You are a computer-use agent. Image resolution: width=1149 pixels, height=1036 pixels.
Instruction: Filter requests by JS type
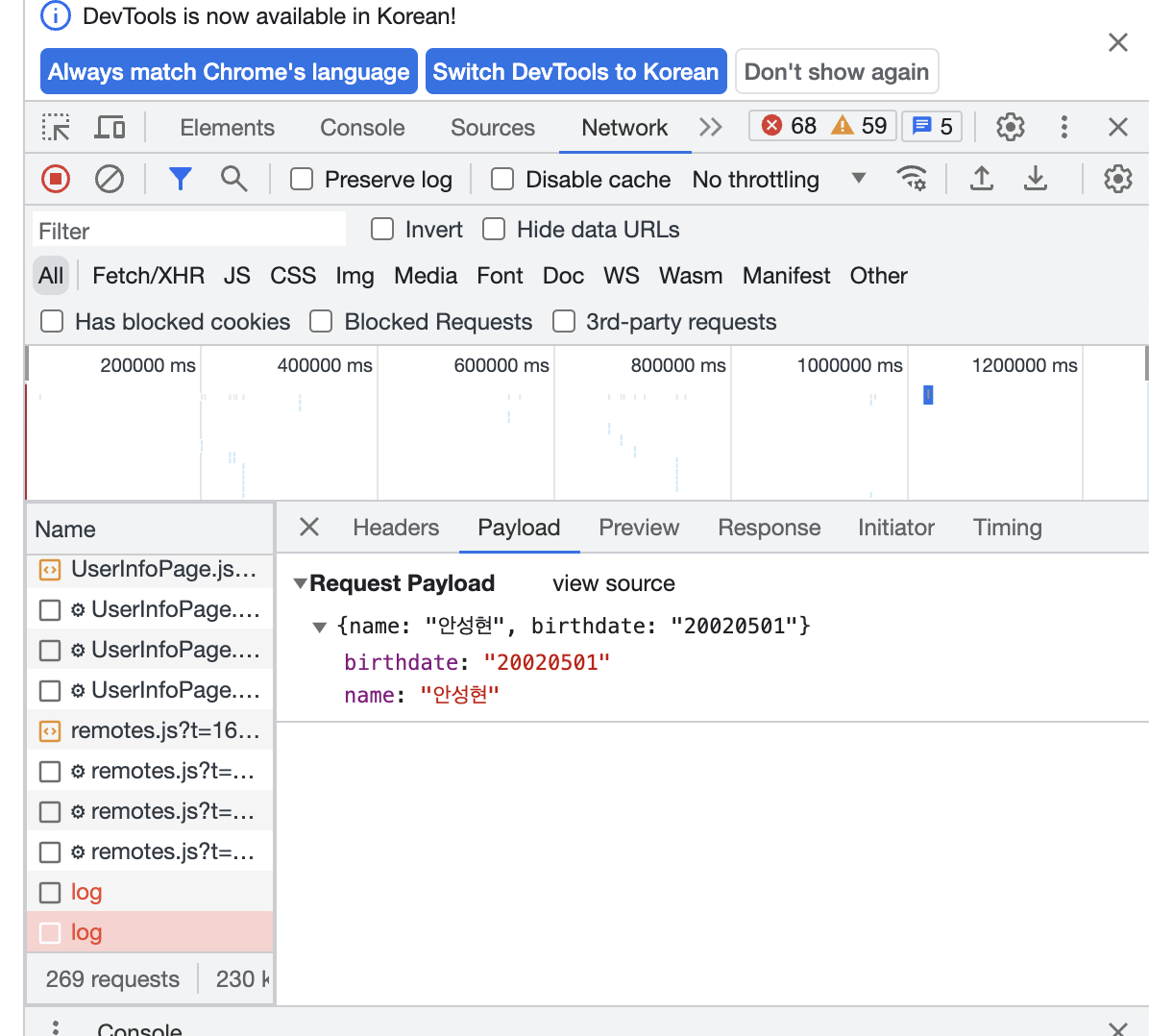[236, 276]
